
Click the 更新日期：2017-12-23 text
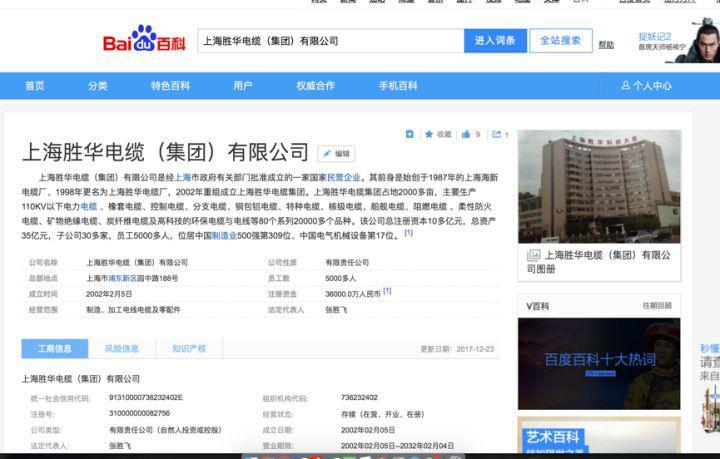tap(457, 349)
